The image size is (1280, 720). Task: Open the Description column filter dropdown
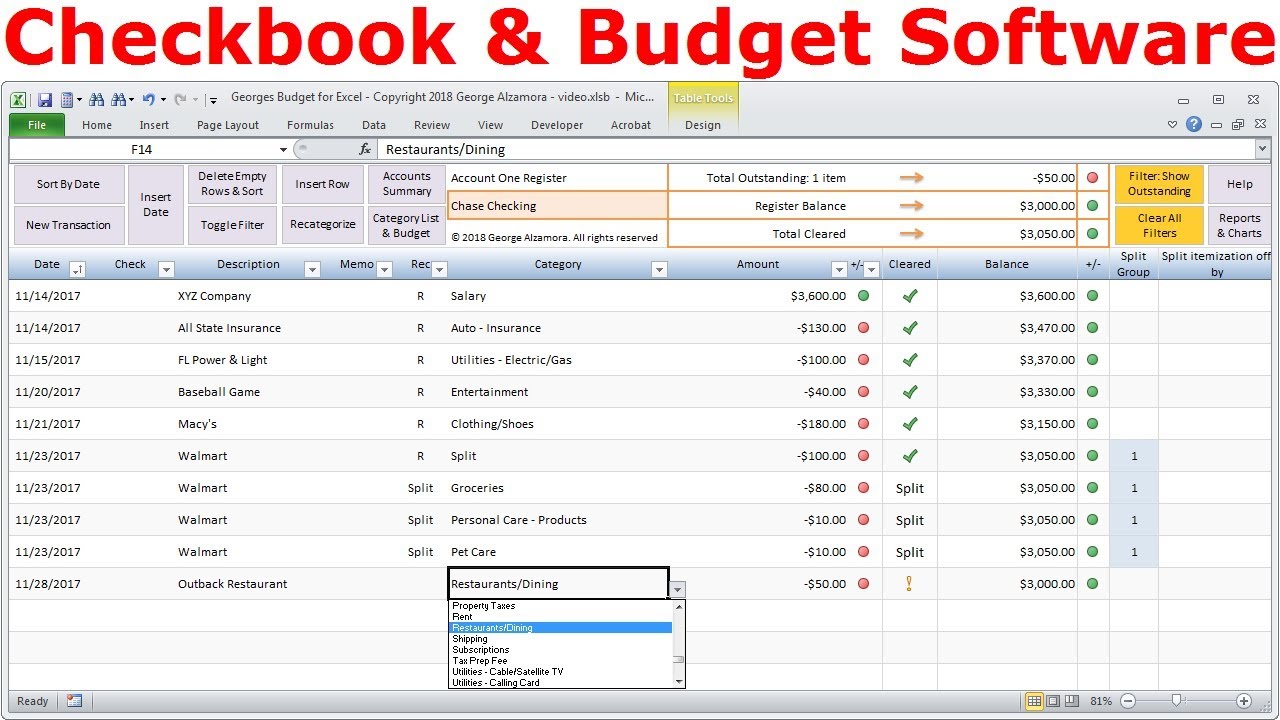pos(312,269)
